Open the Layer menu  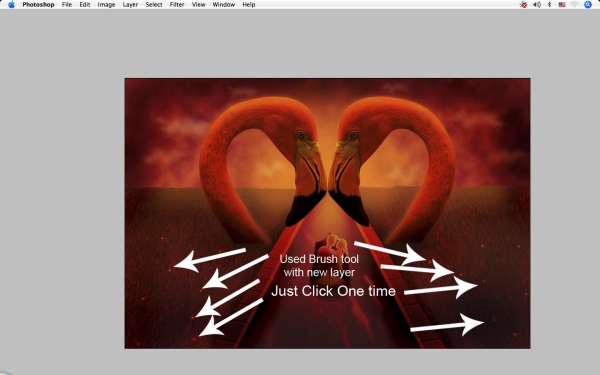click(x=130, y=5)
